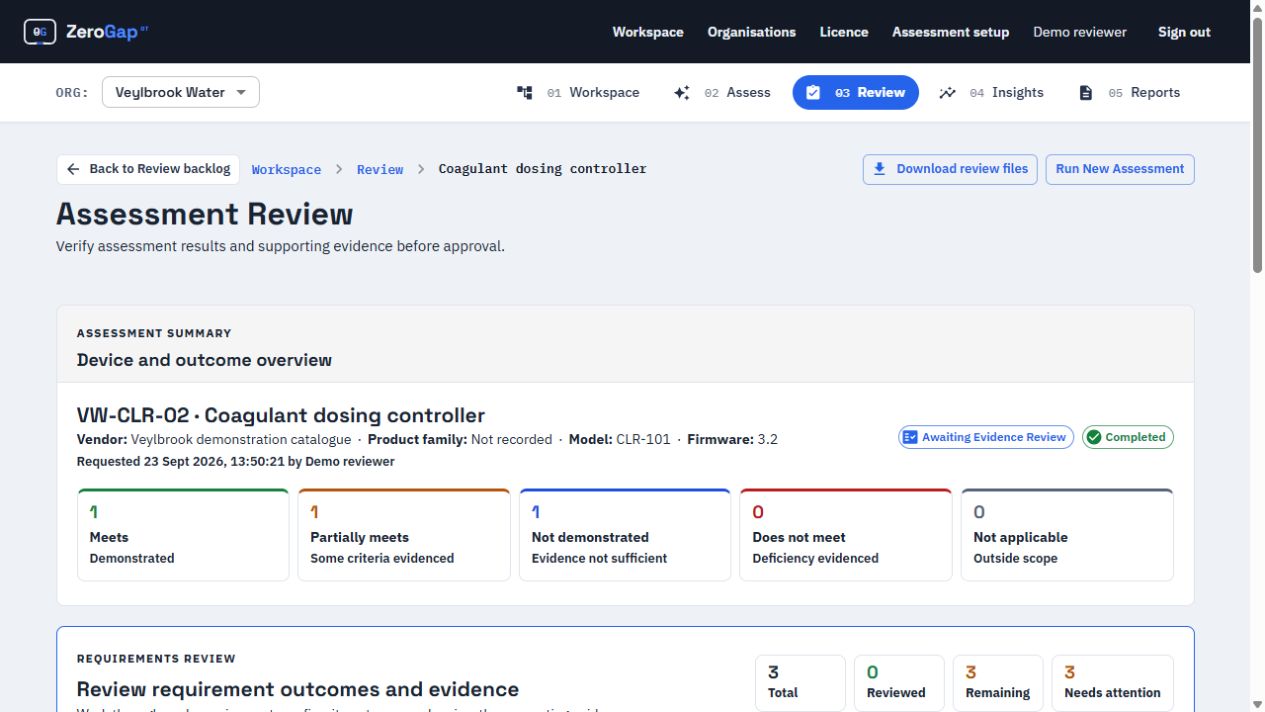Click the ZeroGap logo icon
1265x712 pixels.
point(40,32)
